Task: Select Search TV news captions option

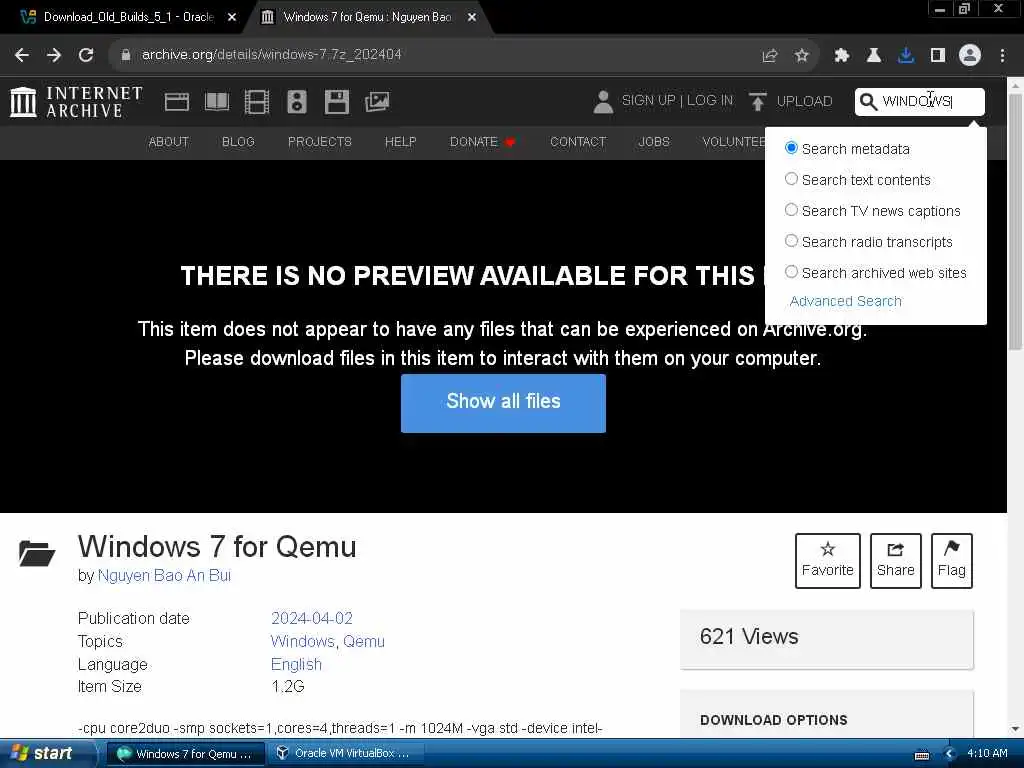Action: coord(791,210)
